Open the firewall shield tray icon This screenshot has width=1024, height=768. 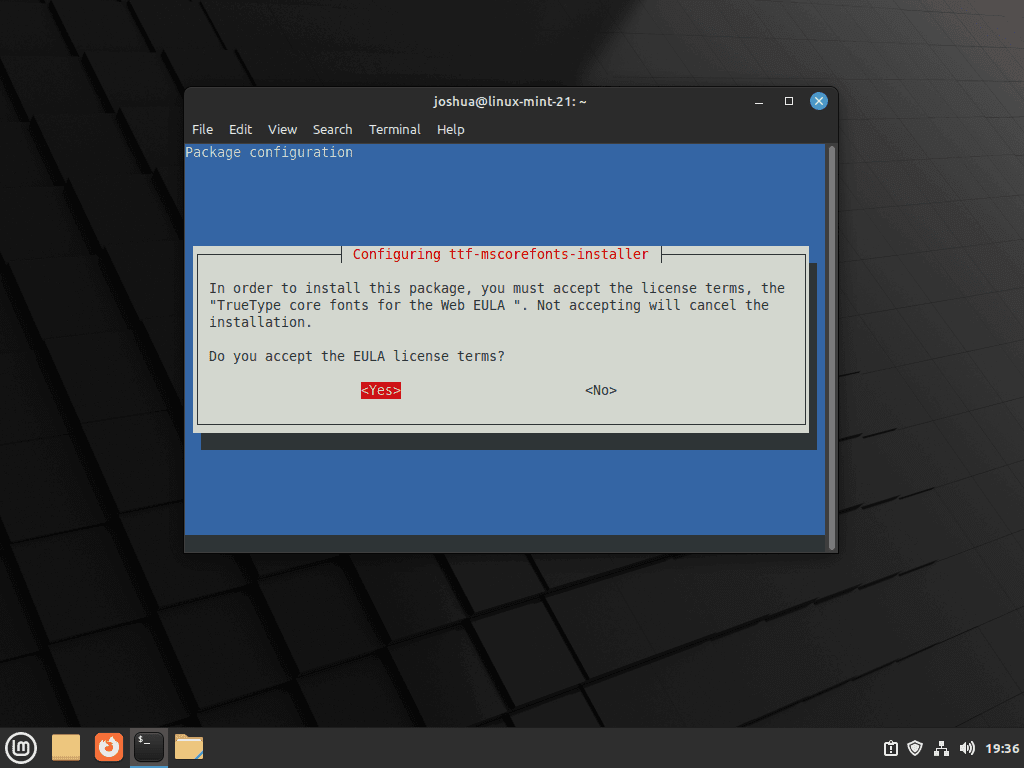point(914,747)
